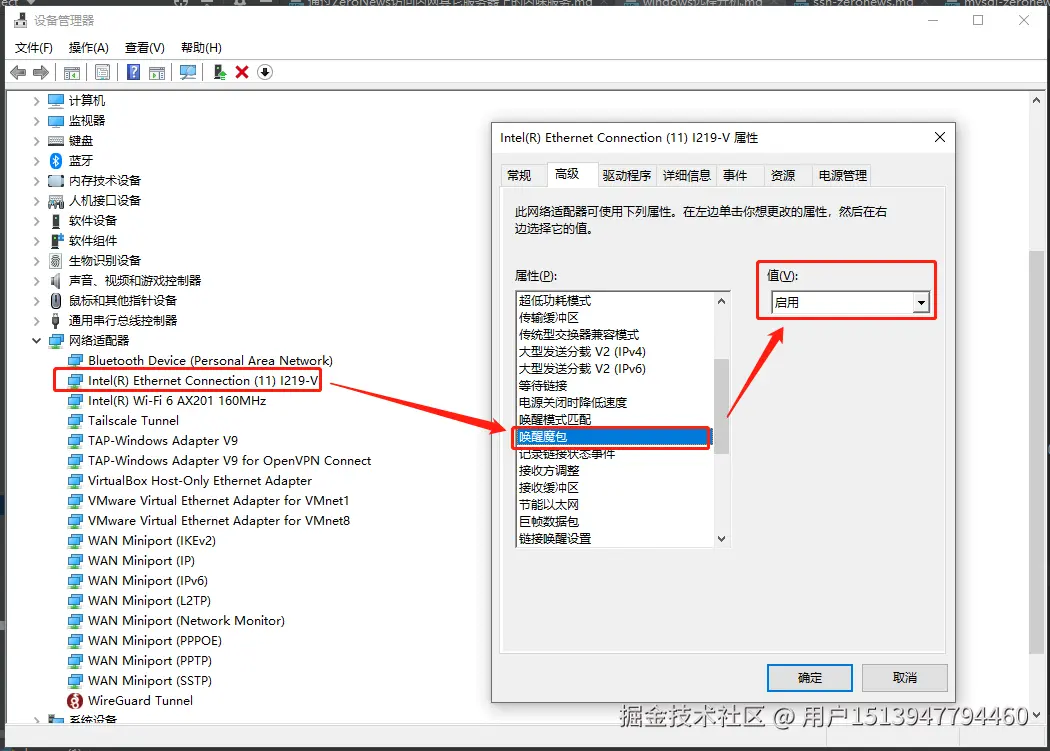Select the 唤醒魔包 property

(x=612, y=437)
